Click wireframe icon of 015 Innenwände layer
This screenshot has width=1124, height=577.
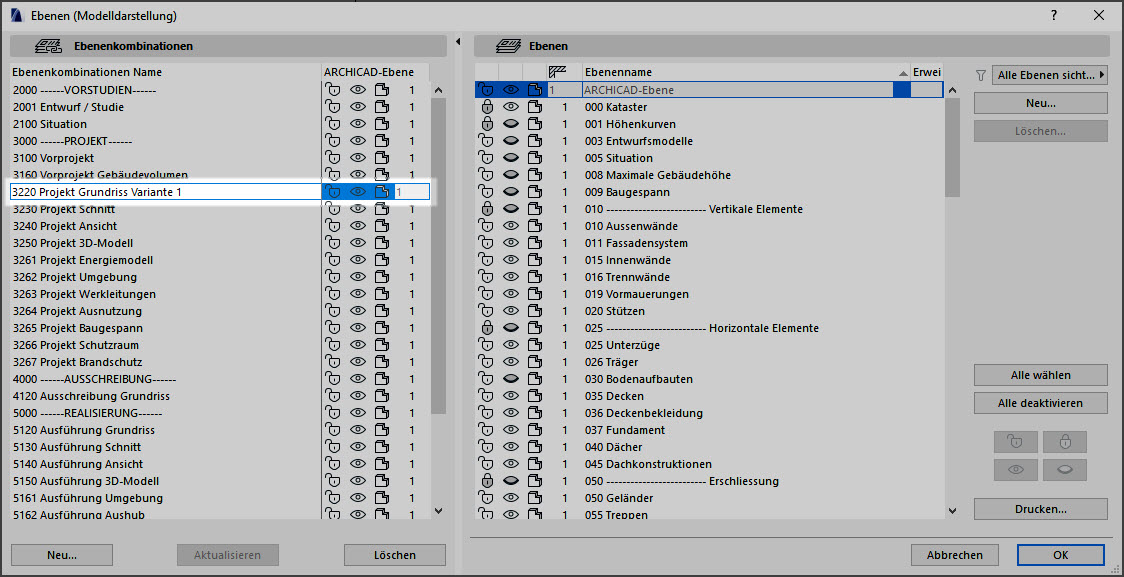coord(534,260)
